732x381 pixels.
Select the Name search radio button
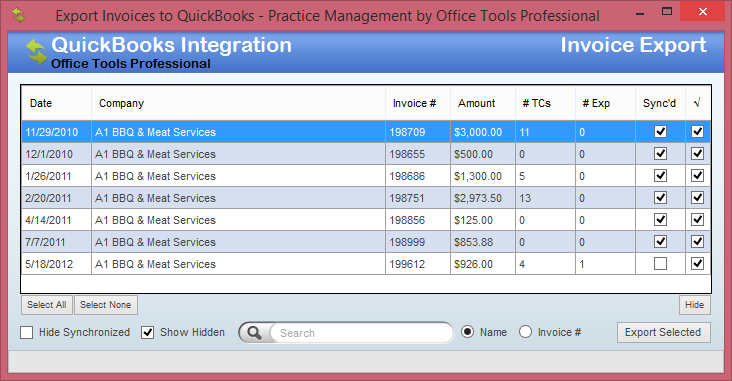point(467,332)
